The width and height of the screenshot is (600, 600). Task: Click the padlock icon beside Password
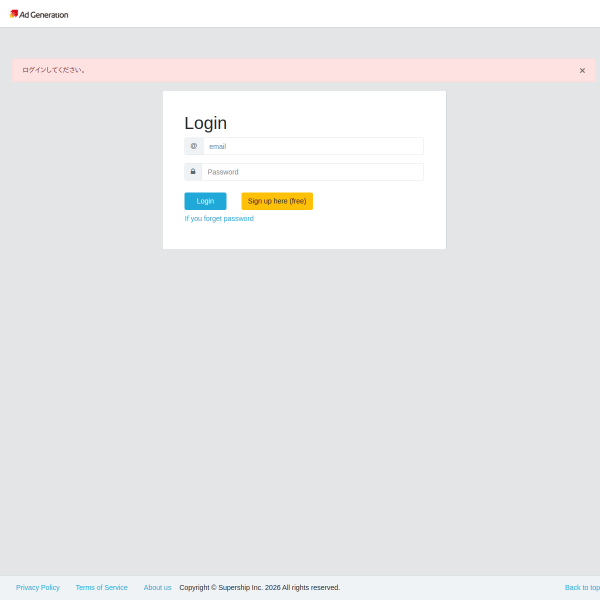(x=193, y=172)
